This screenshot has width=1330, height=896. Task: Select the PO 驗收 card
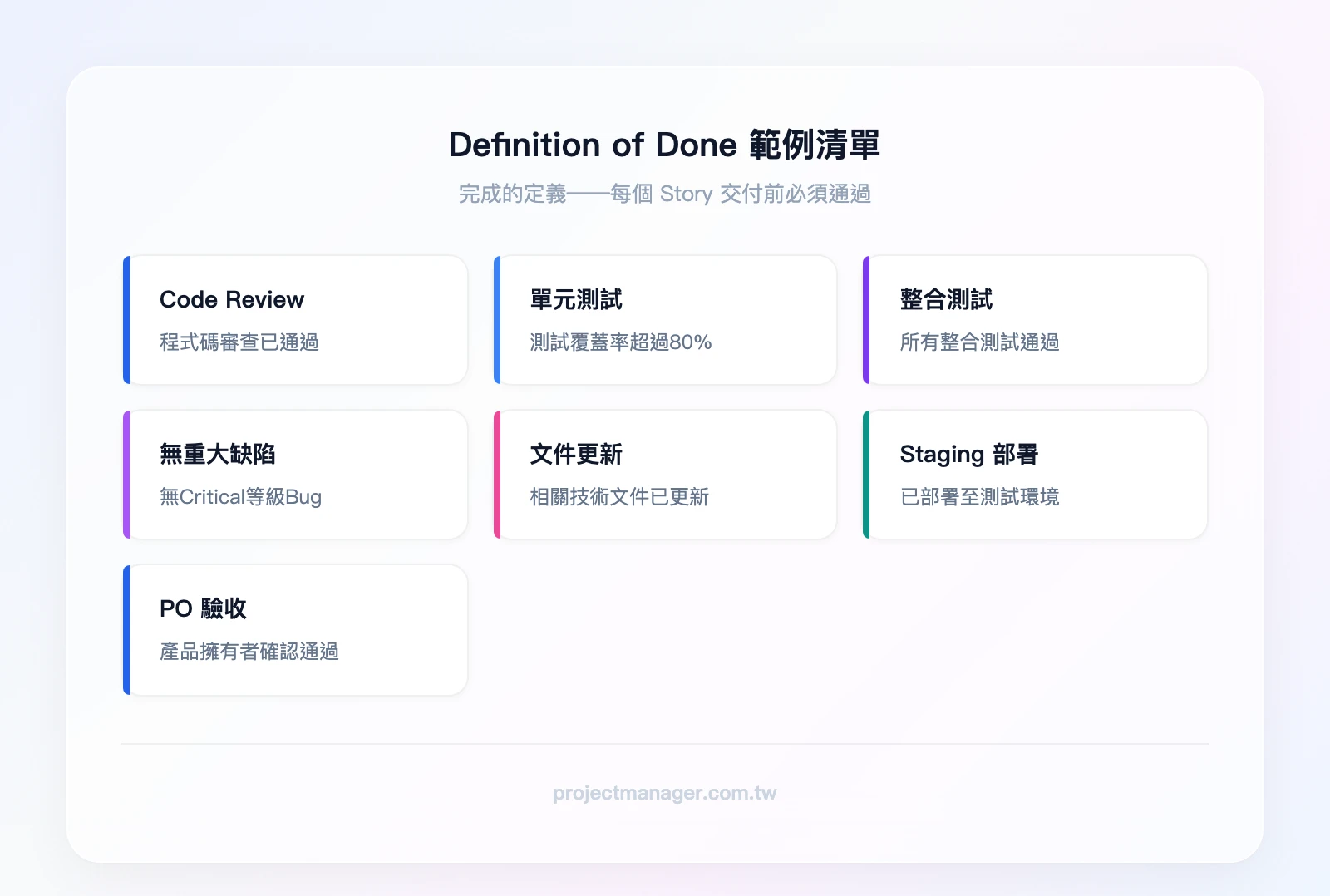pyautogui.click(x=295, y=629)
